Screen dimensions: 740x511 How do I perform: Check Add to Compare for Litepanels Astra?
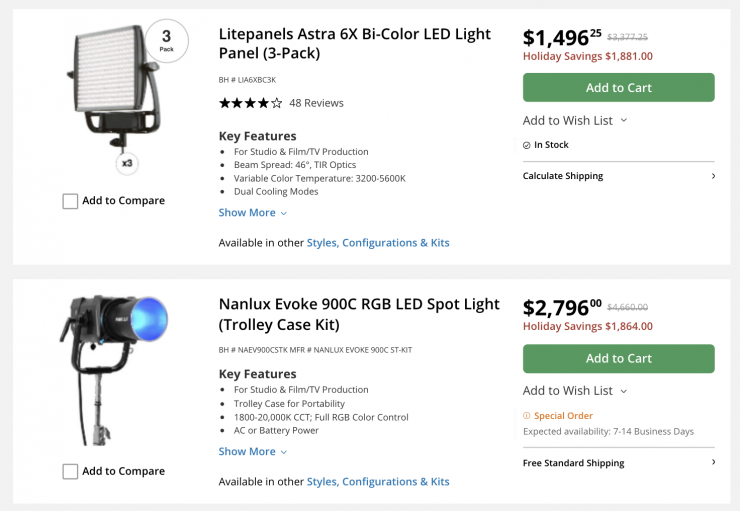coord(70,201)
